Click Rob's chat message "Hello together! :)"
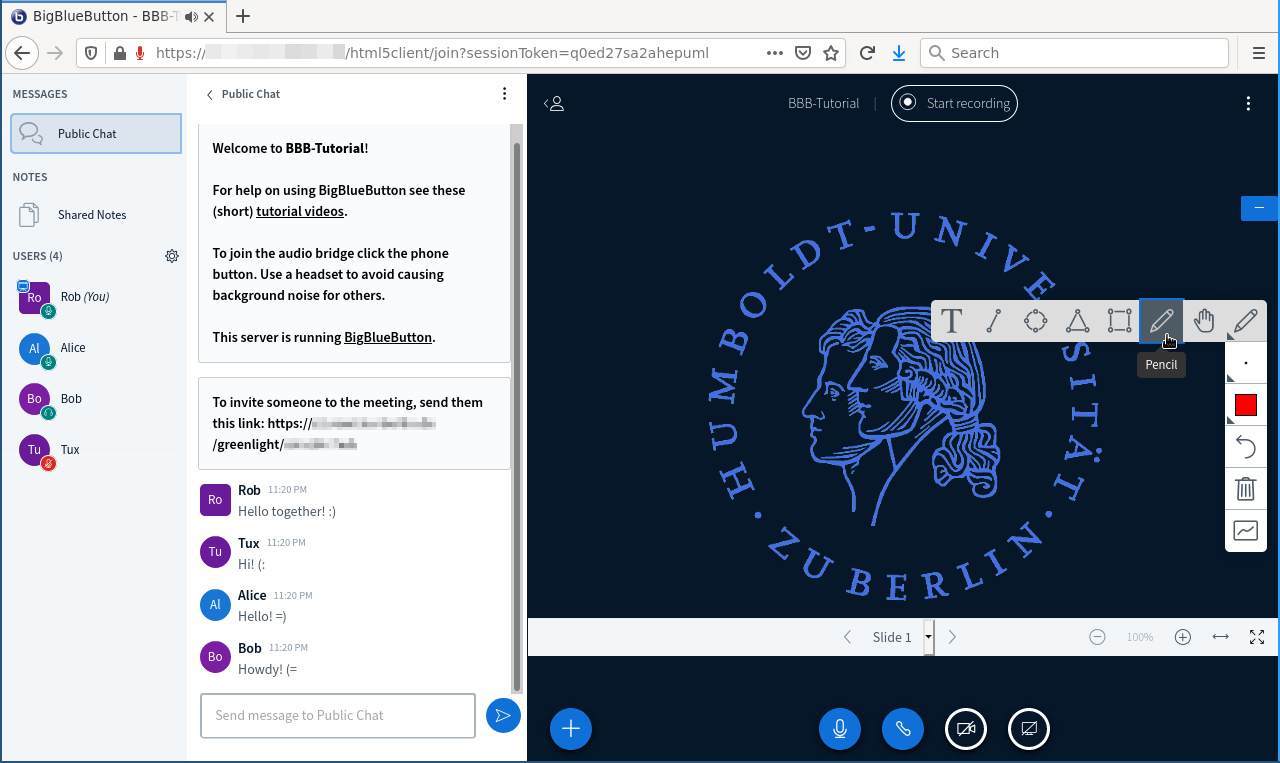This screenshot has width=1280, height=763. [x=287, y=512]
